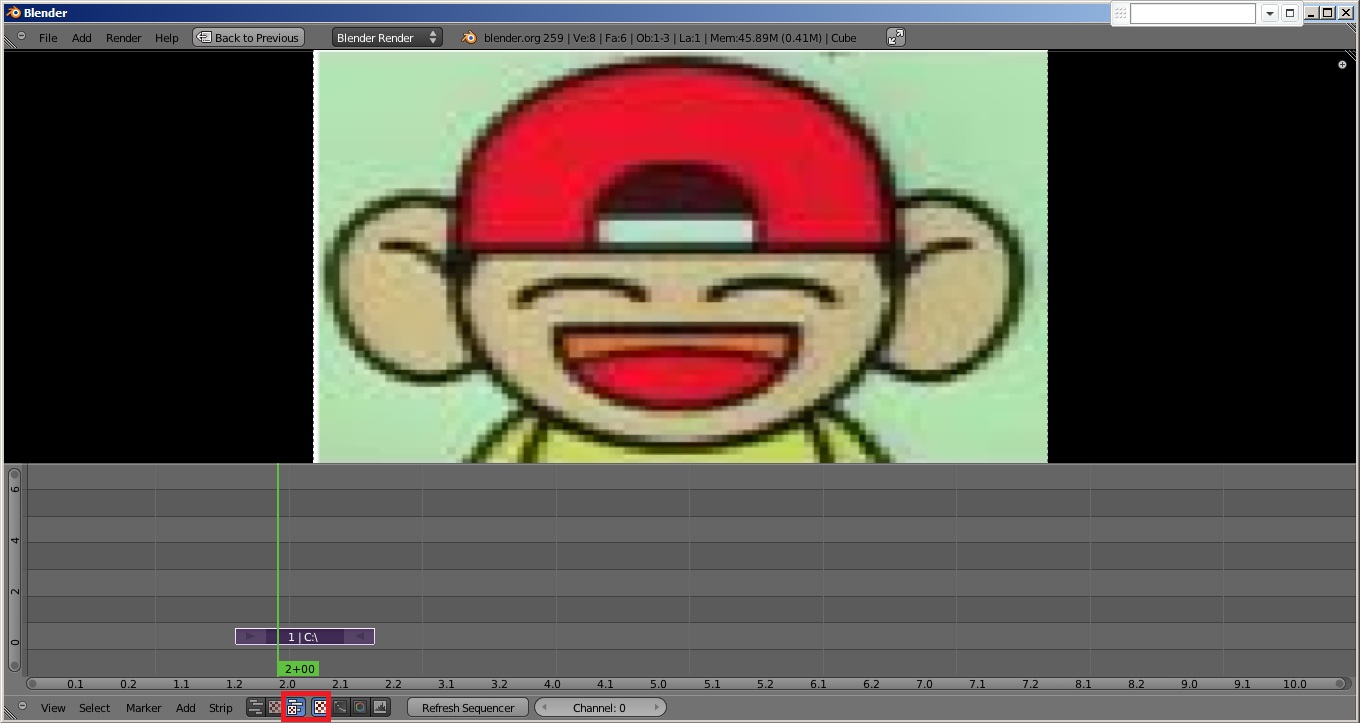Select Image Preview display mode icon
The height and width of the screenshot is (723, 1360).
320,707
